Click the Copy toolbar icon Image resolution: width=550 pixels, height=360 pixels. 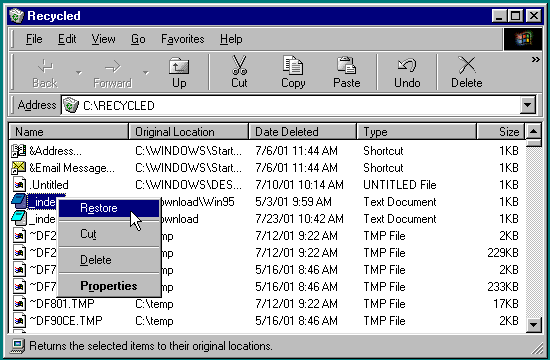293,66
